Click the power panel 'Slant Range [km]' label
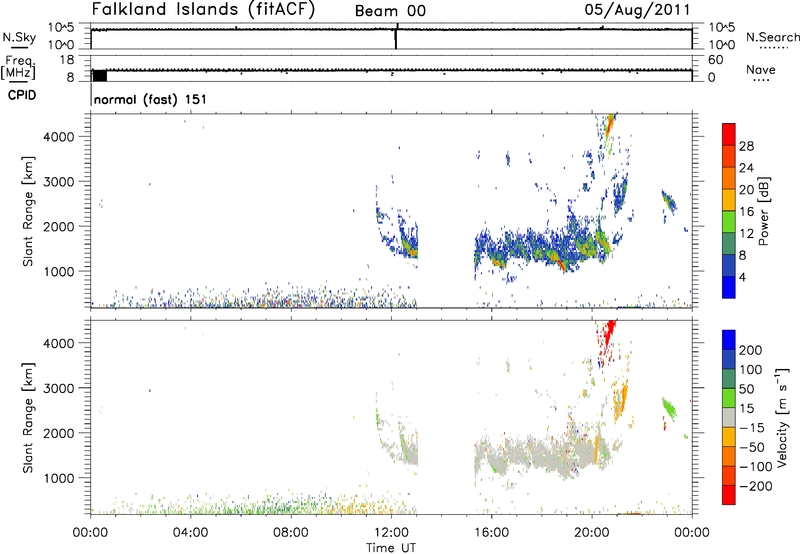800x554 pixels. tap(28, 211)
